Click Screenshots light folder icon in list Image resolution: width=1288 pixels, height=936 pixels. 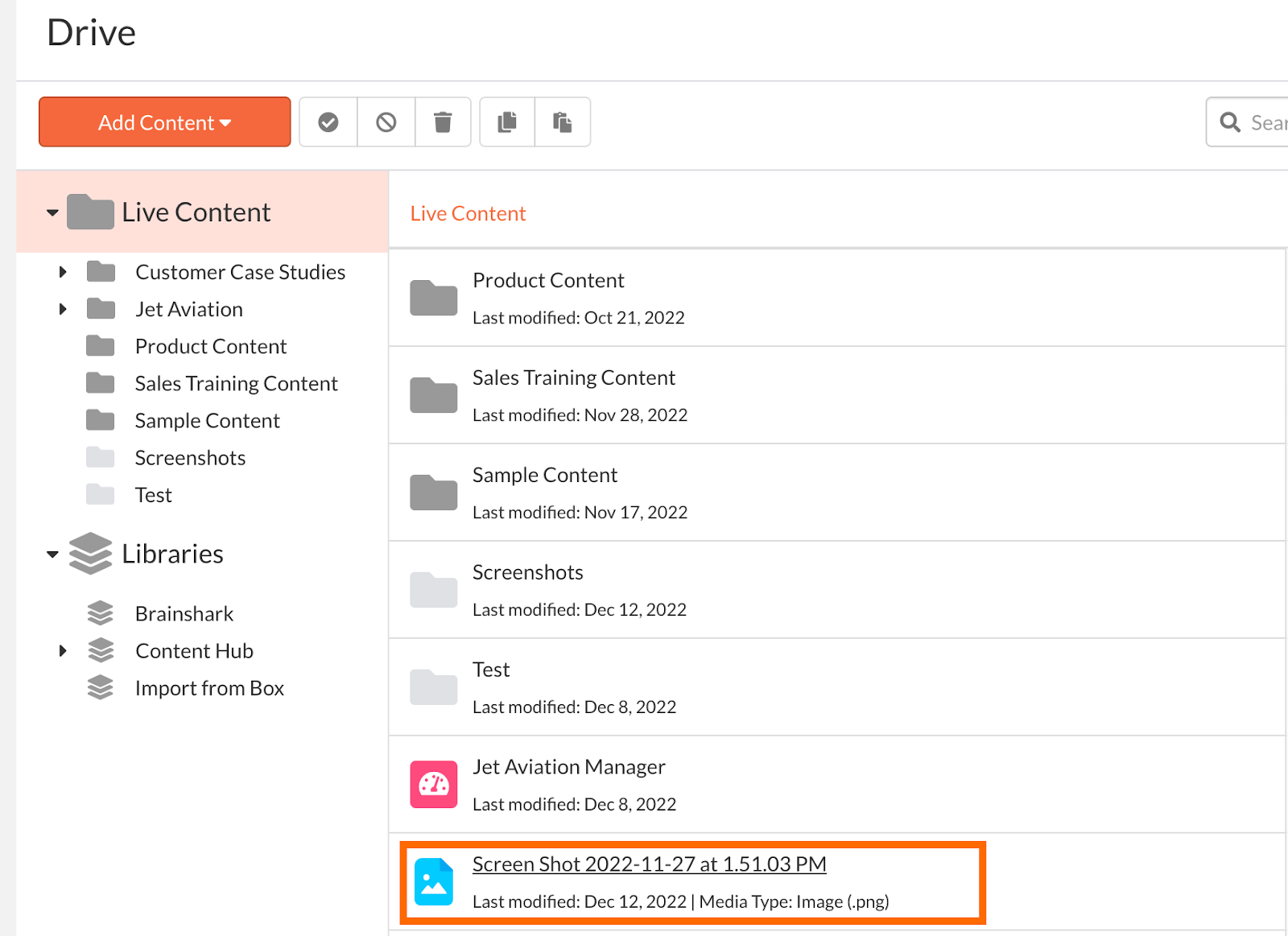tap(434, 590)
